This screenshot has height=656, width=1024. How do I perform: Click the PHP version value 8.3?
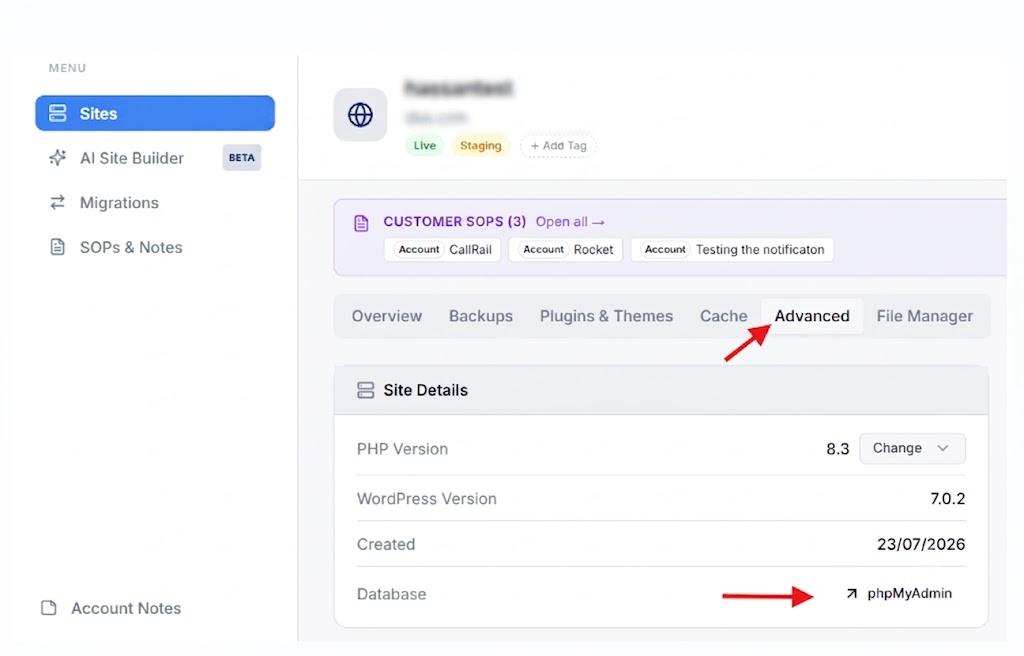click(x=837, y=449)
